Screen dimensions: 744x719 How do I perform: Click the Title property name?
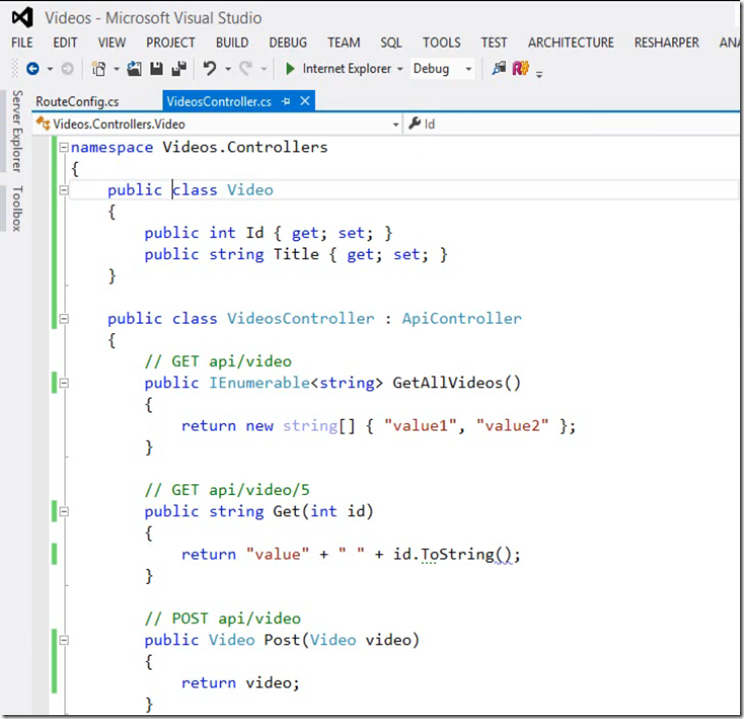pyautogui.click(x=296, y=254)
